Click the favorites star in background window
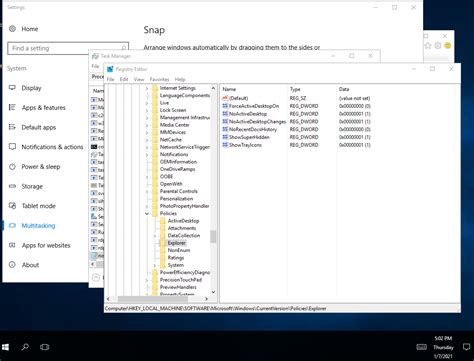Image resolution: width=474 pixels, height=361 pixels. click(x=428, y=46)
